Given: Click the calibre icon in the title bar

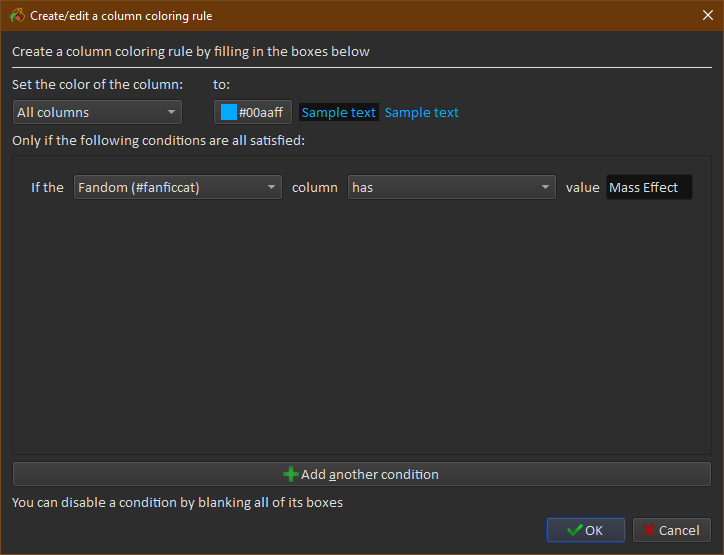Looking at the screenshot, I should coord(17,15).
